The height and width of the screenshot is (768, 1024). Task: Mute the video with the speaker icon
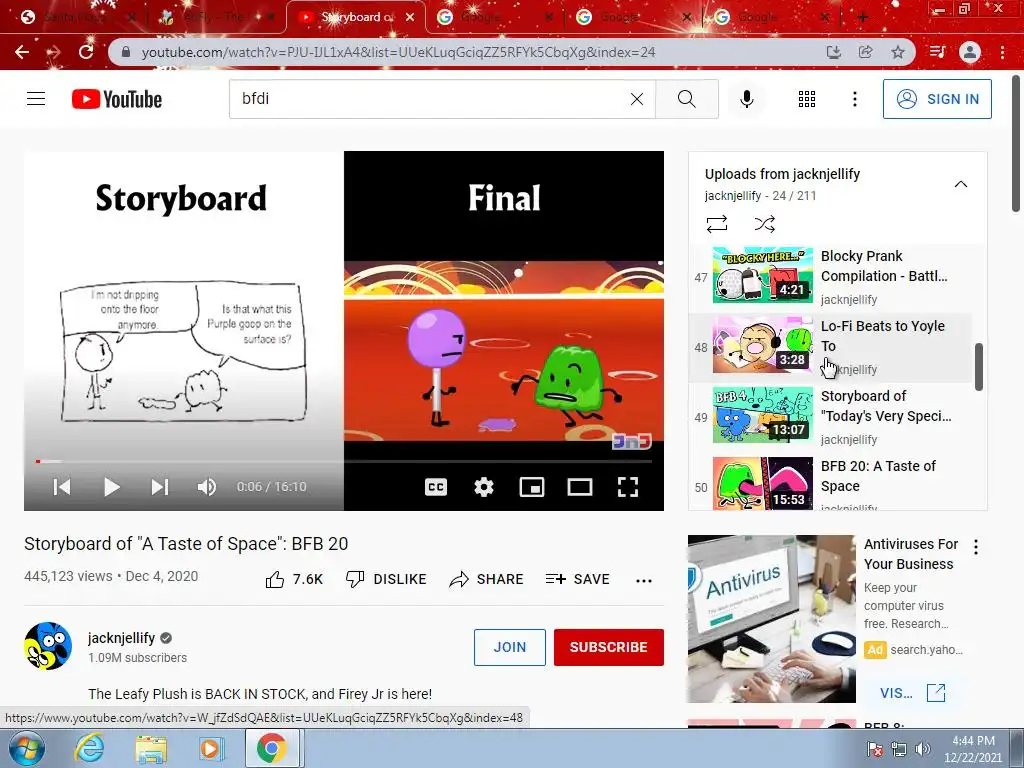[206, 487]
